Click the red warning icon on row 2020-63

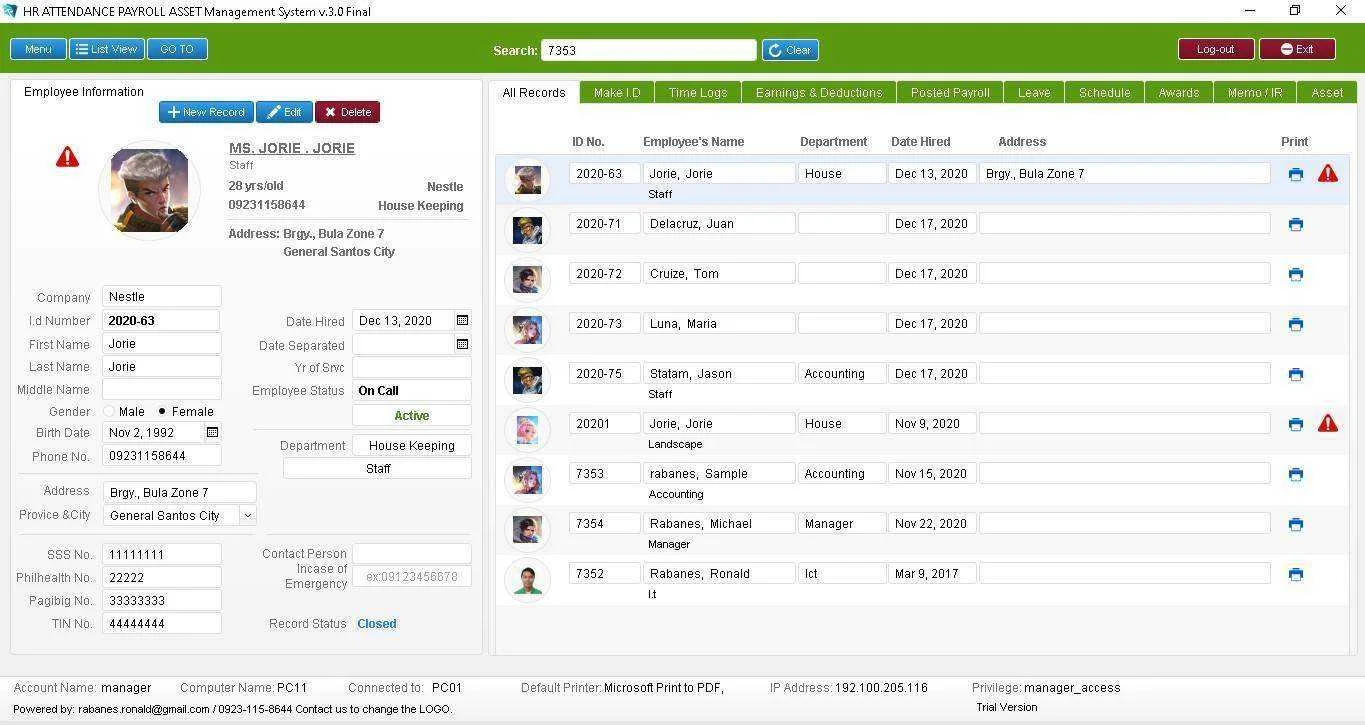click(x=1327, y=173)
